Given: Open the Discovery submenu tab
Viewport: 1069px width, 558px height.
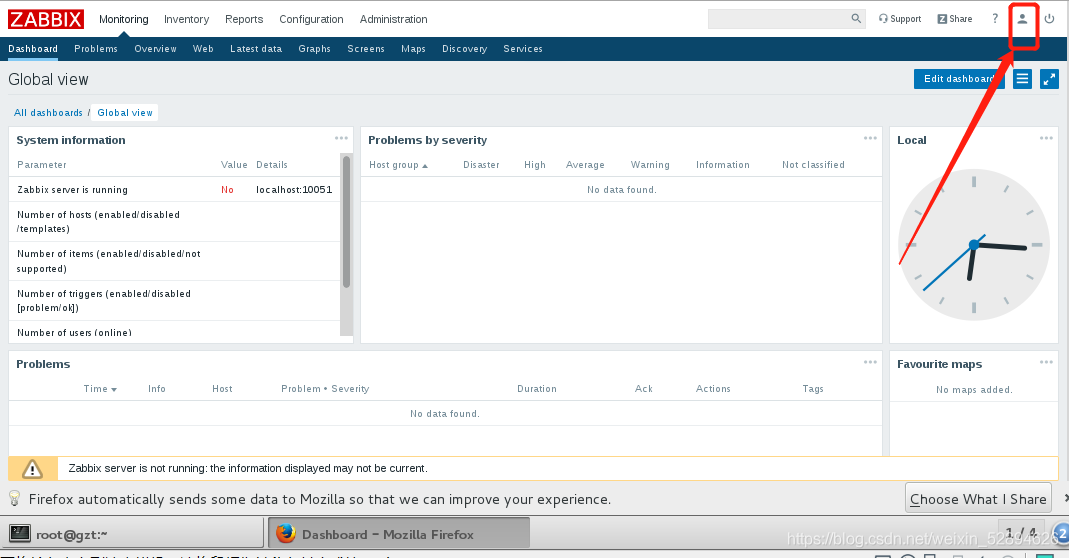Looking at the screenshot, I should click(x=464, y=49).
